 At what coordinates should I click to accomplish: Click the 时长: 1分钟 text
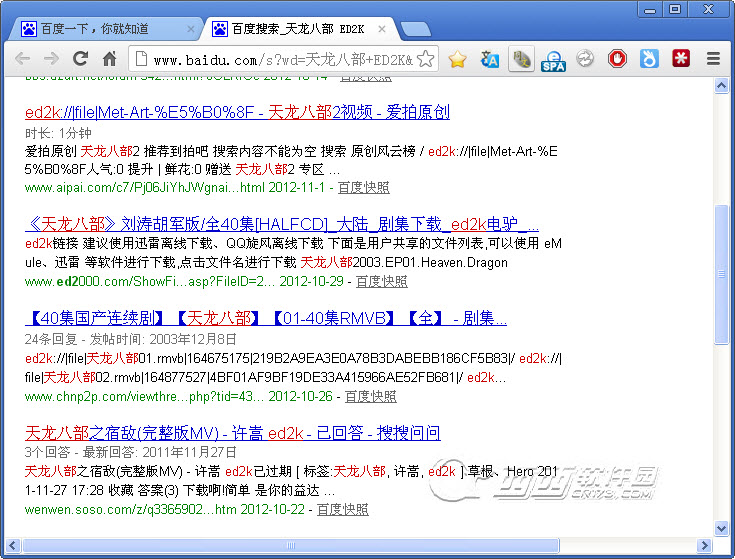(x=58, y=133)
